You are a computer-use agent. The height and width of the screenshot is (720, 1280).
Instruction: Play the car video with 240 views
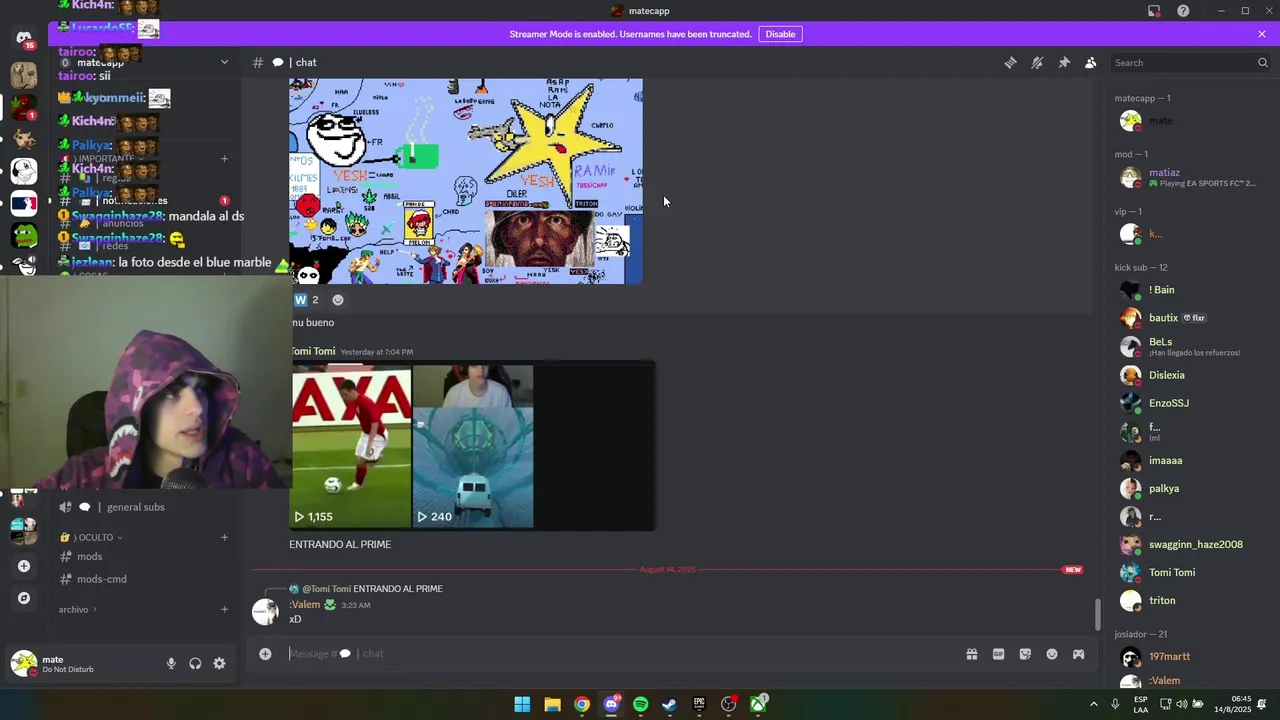point(473,447)
